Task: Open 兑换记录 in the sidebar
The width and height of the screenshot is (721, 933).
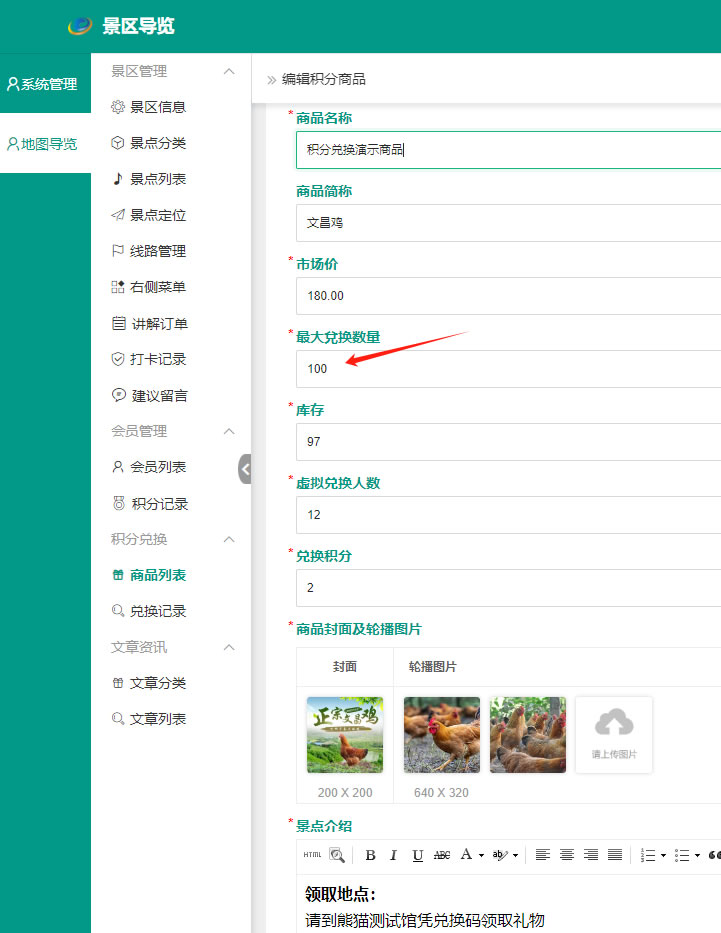Action: pyautogui.click(x=157, y=611)
